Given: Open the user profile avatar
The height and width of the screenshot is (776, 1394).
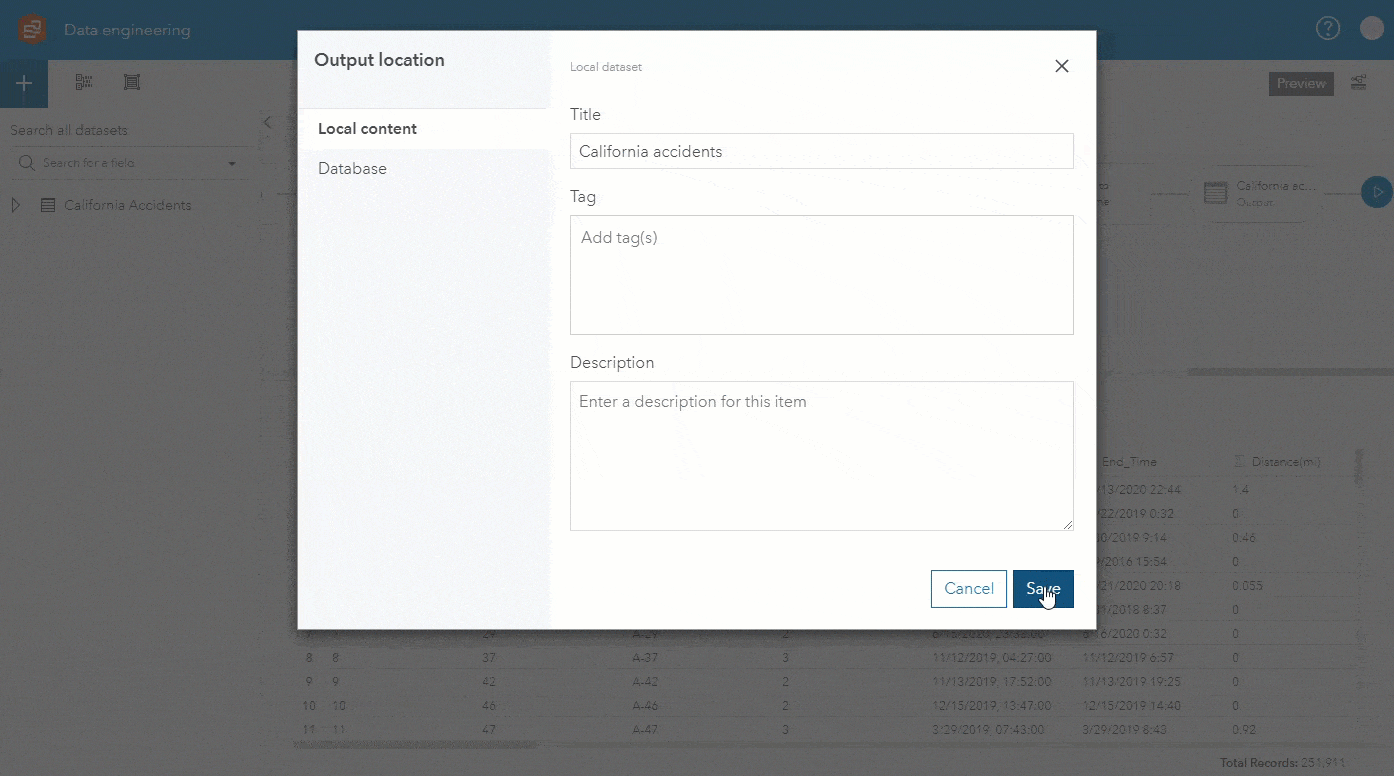Looking at the screenshot, I should coord(1371,27).
